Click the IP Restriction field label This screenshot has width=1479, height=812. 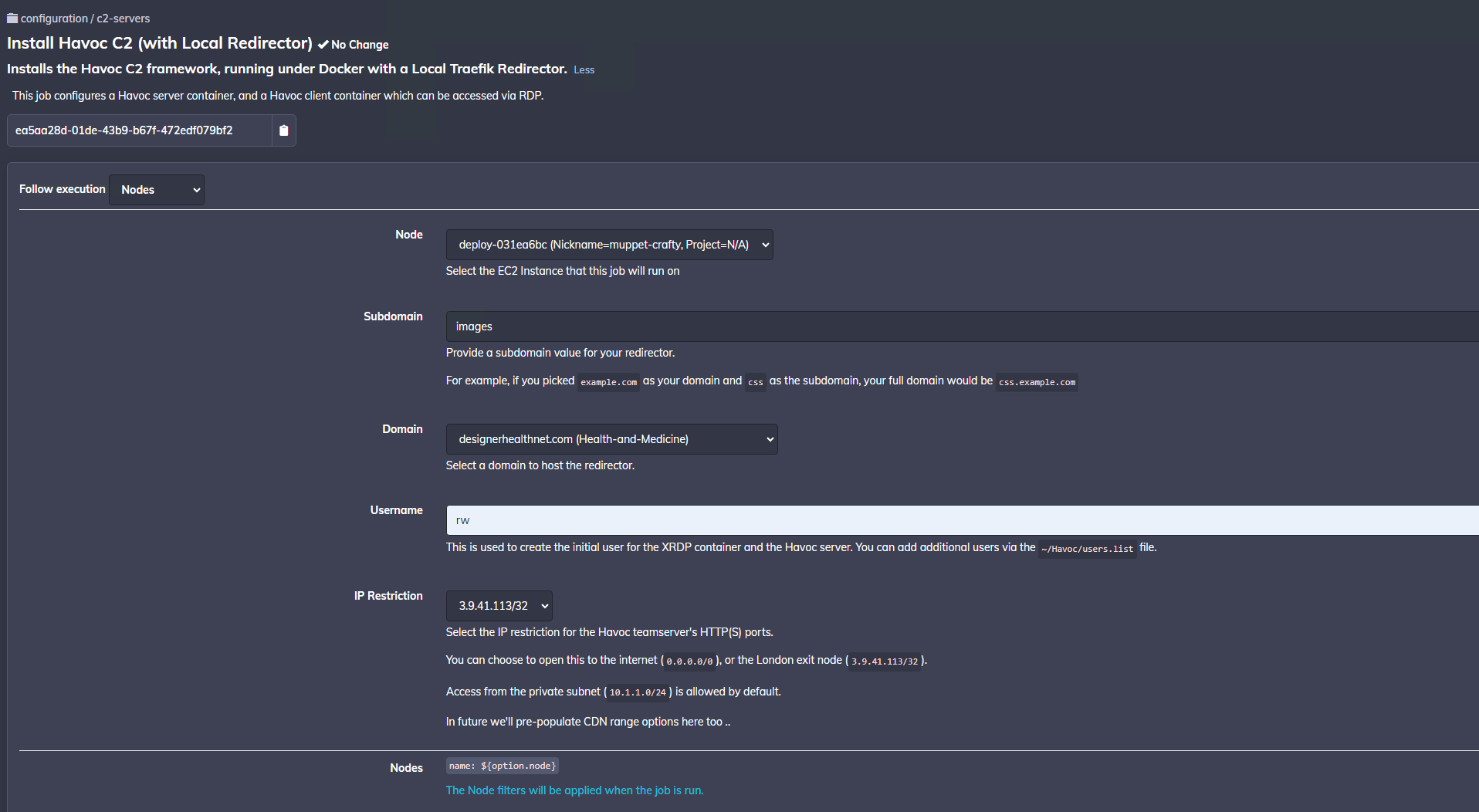pyautogui.click(x=388, y=596)
